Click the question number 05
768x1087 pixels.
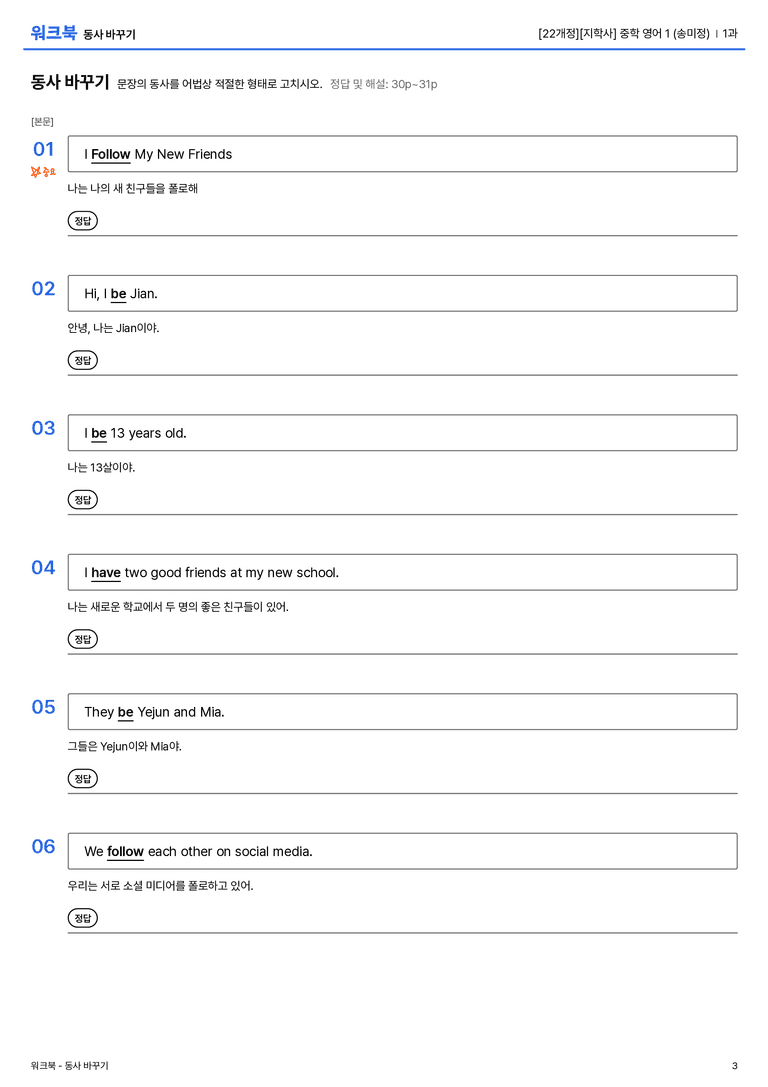click(44, 706)
